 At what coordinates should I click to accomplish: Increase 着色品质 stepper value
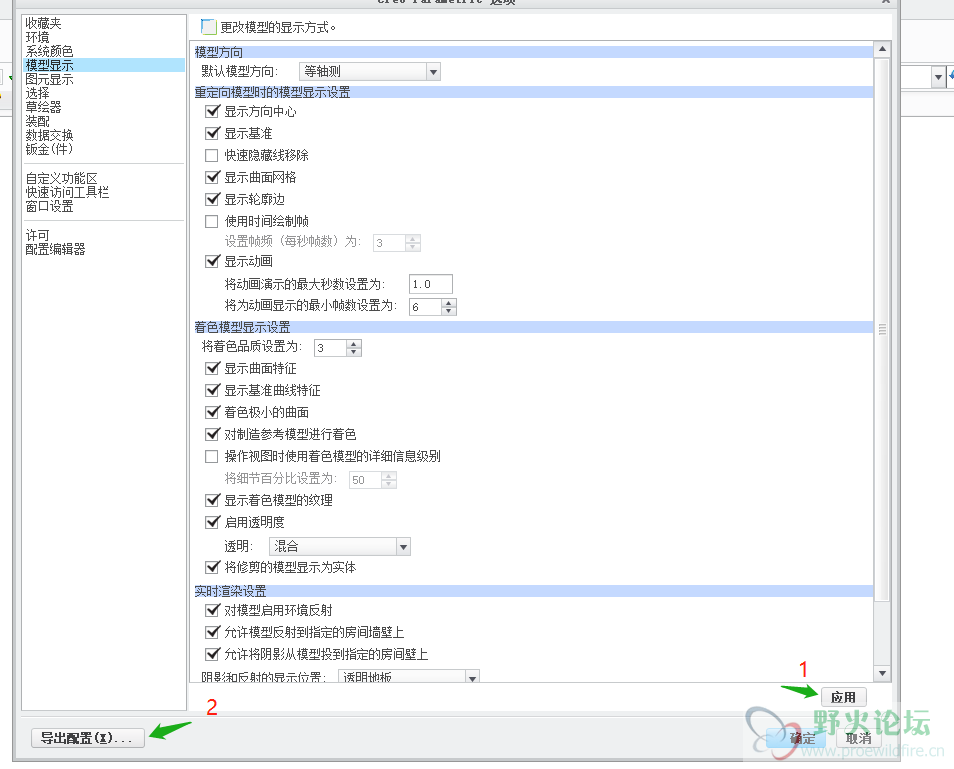(354, 344)
